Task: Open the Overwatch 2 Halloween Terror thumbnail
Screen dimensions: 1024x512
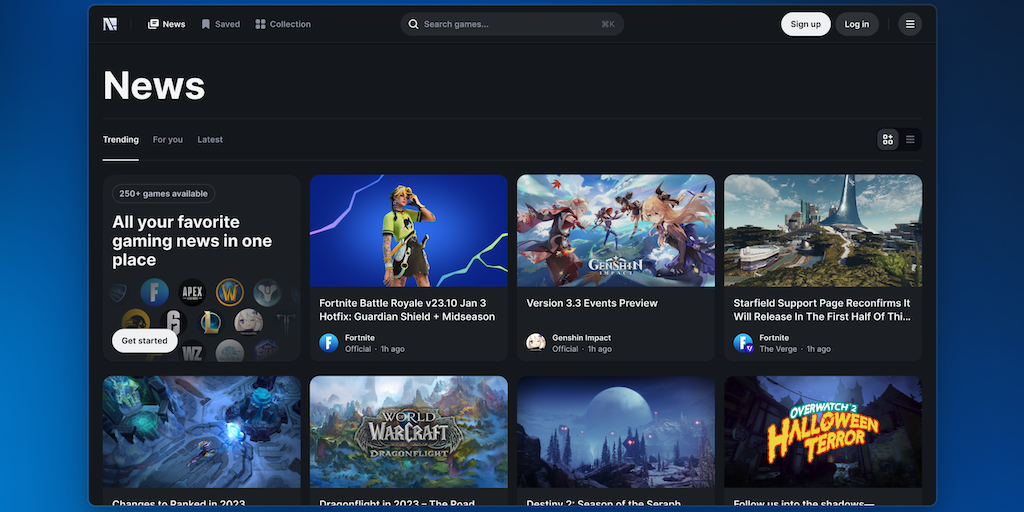Action: (823, 431)
